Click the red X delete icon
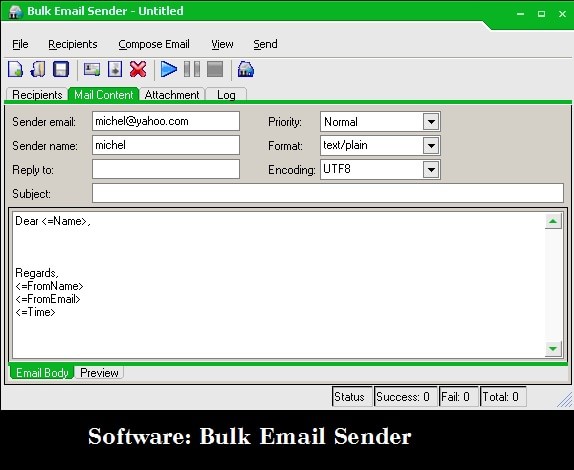 pyautogui.click(x=138, y=69)
